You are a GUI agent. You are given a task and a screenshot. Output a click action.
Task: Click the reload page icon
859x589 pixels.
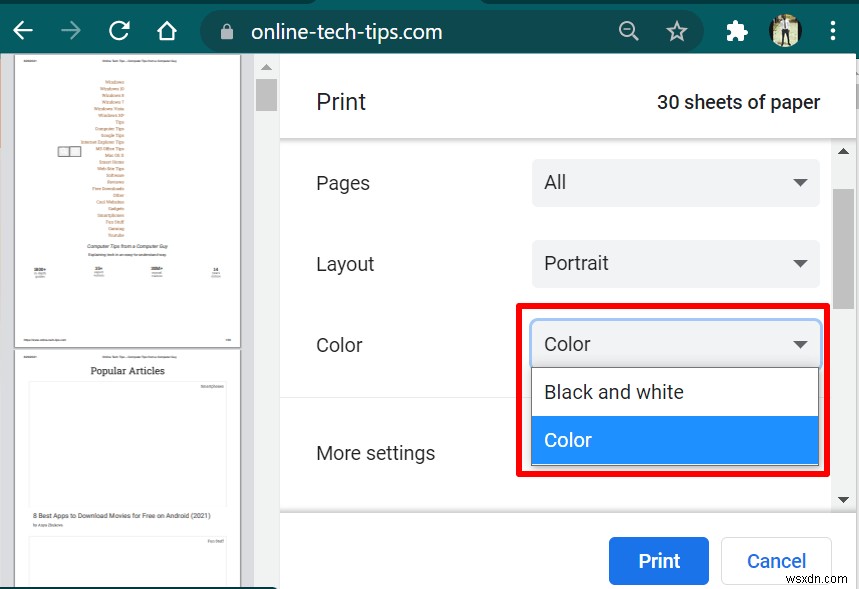(118, 30)
